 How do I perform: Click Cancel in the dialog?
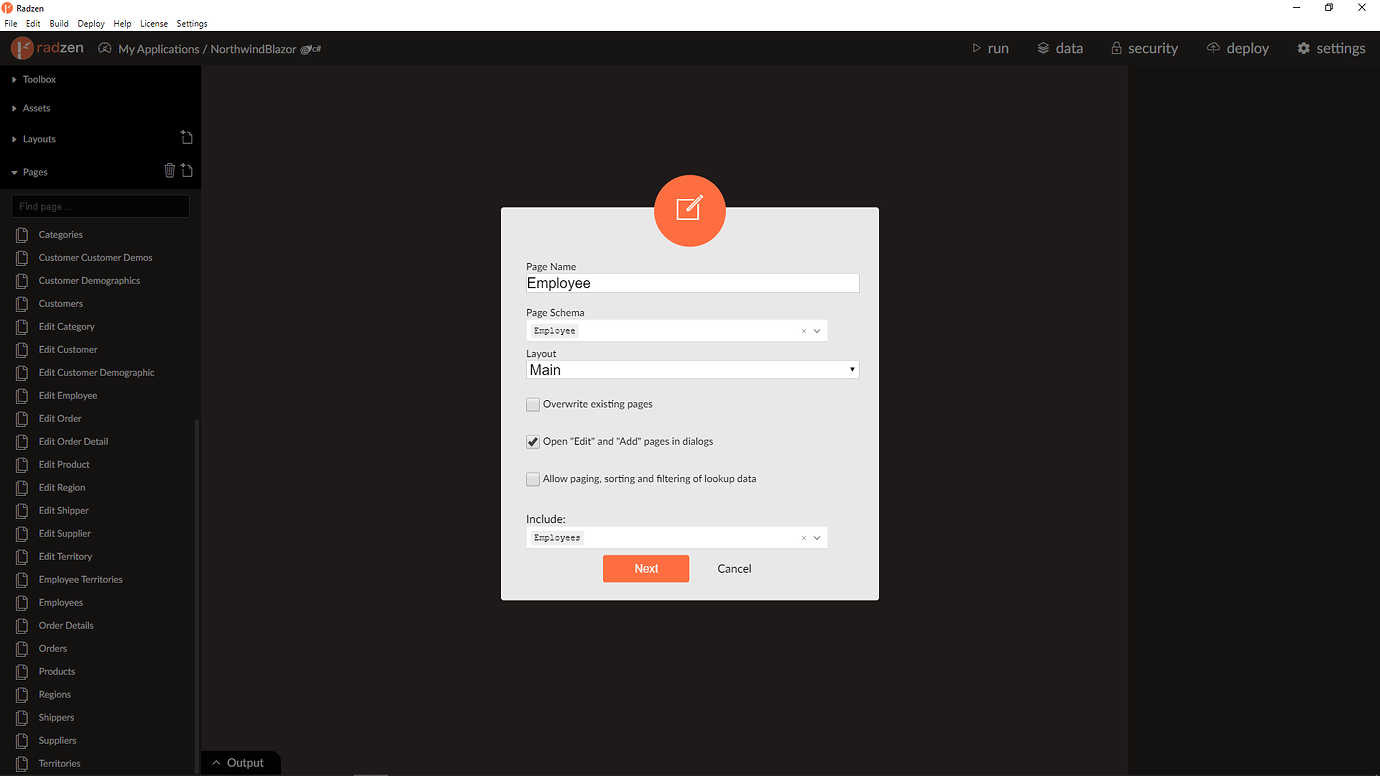(x=734, y=568)
